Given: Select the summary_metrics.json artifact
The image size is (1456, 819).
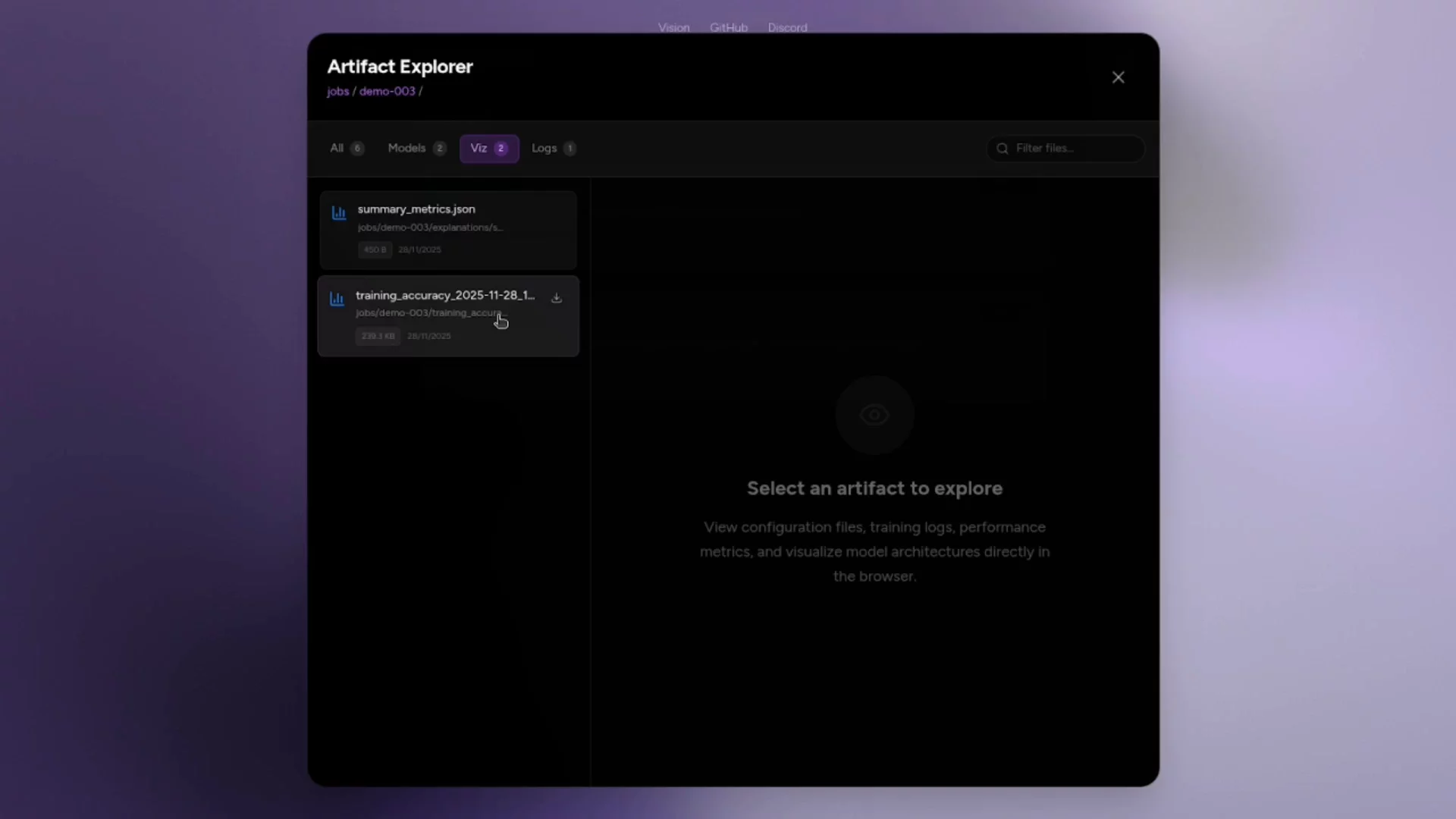Looking at the screenshot, I should 448,230.
